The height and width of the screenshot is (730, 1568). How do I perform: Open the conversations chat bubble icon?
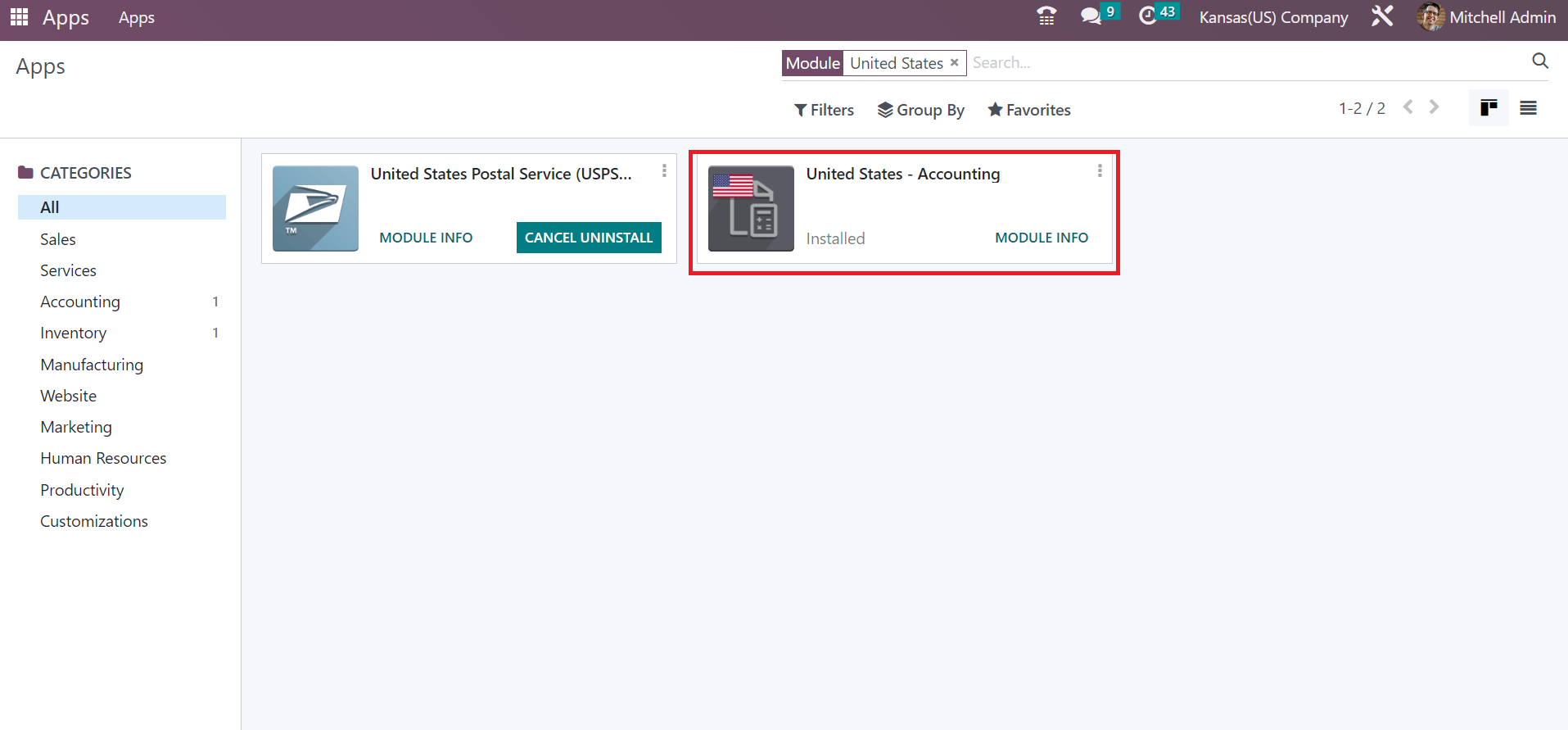click(1091, 16)
